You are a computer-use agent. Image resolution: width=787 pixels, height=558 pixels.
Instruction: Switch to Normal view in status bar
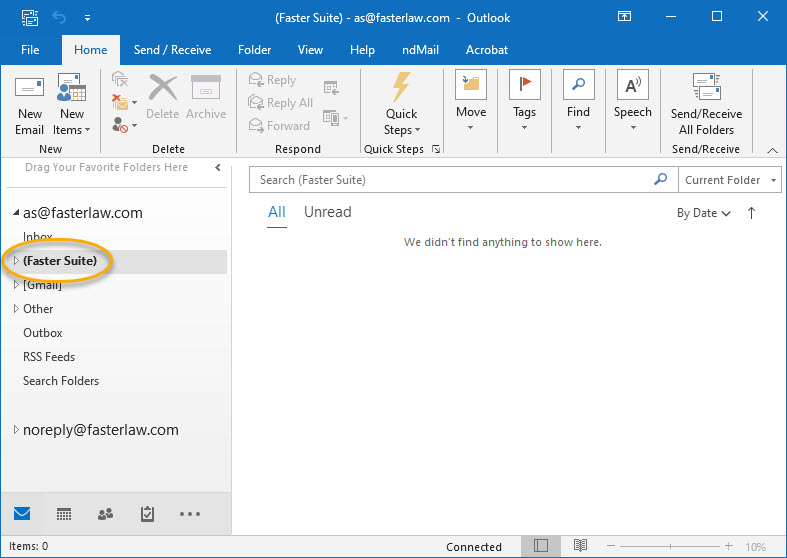coord(541,546)
